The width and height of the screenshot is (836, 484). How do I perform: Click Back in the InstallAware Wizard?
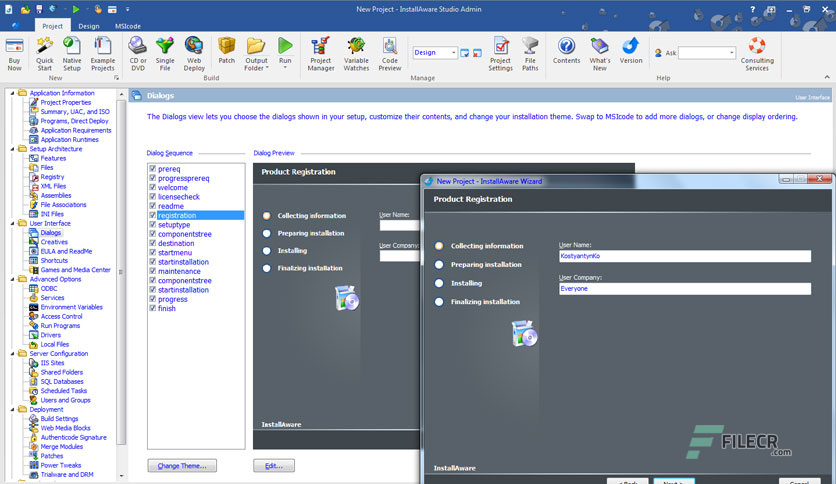[628, 481]
